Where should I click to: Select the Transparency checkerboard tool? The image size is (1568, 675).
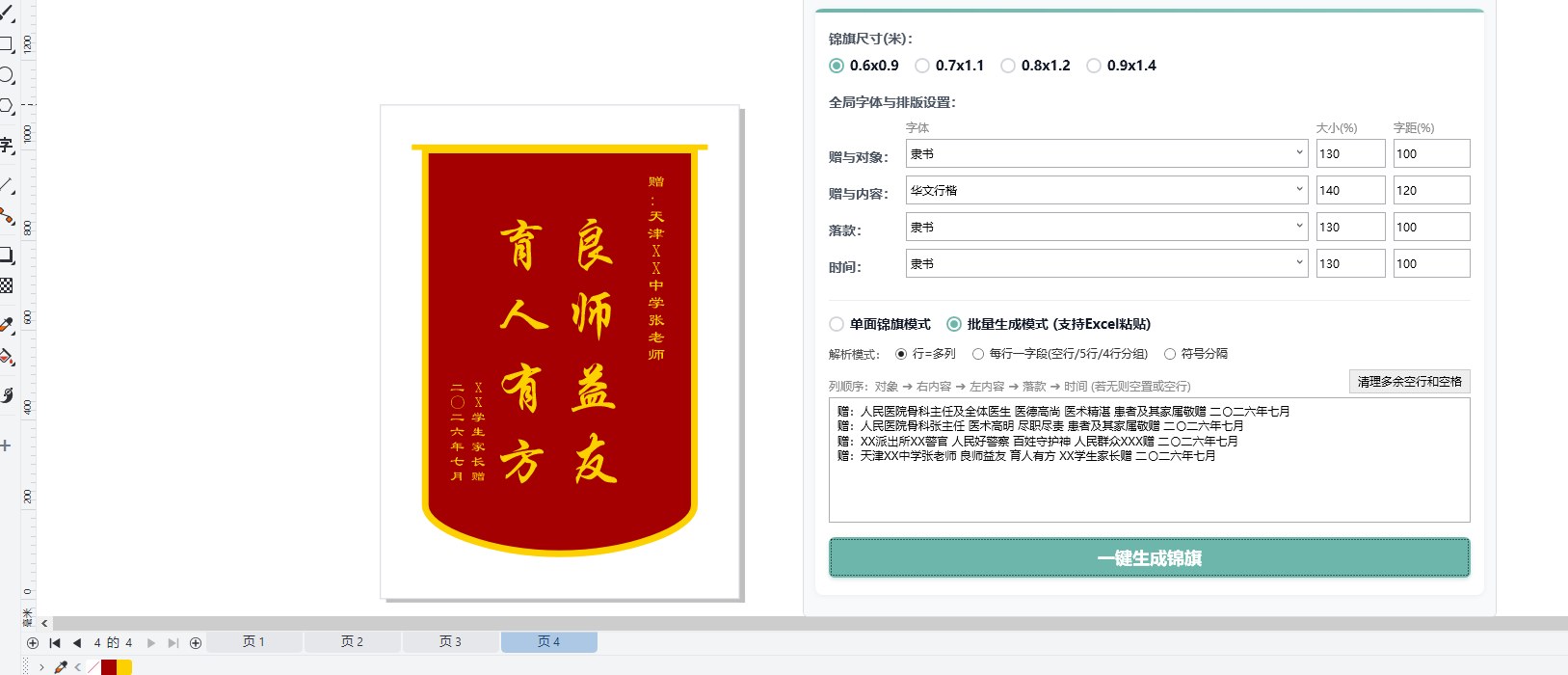point(6,285)
